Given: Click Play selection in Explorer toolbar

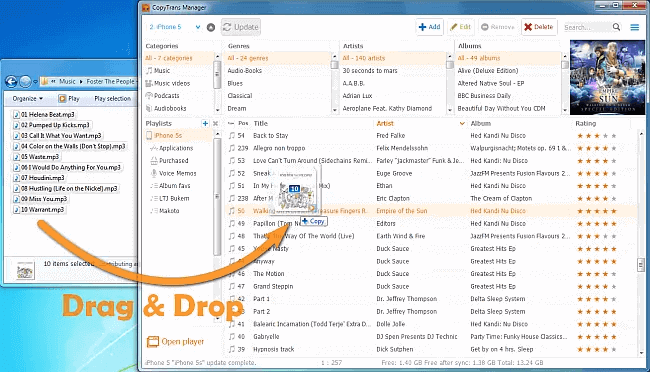Looking at the screenshot, I should point(112,98).
